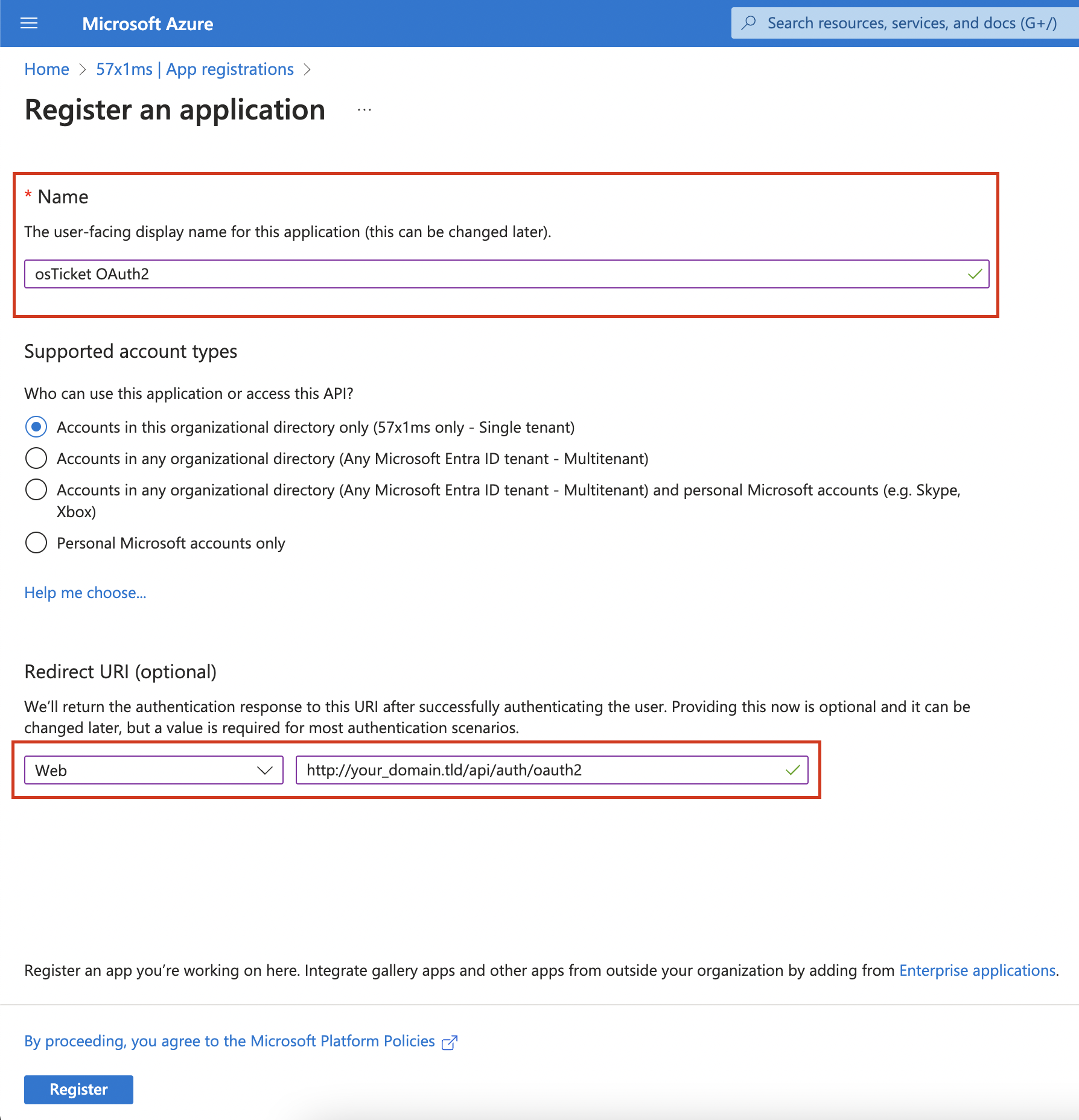Click inside the redirect URI text field
The image size is (1079, 1120).
[x=543, y=770]
